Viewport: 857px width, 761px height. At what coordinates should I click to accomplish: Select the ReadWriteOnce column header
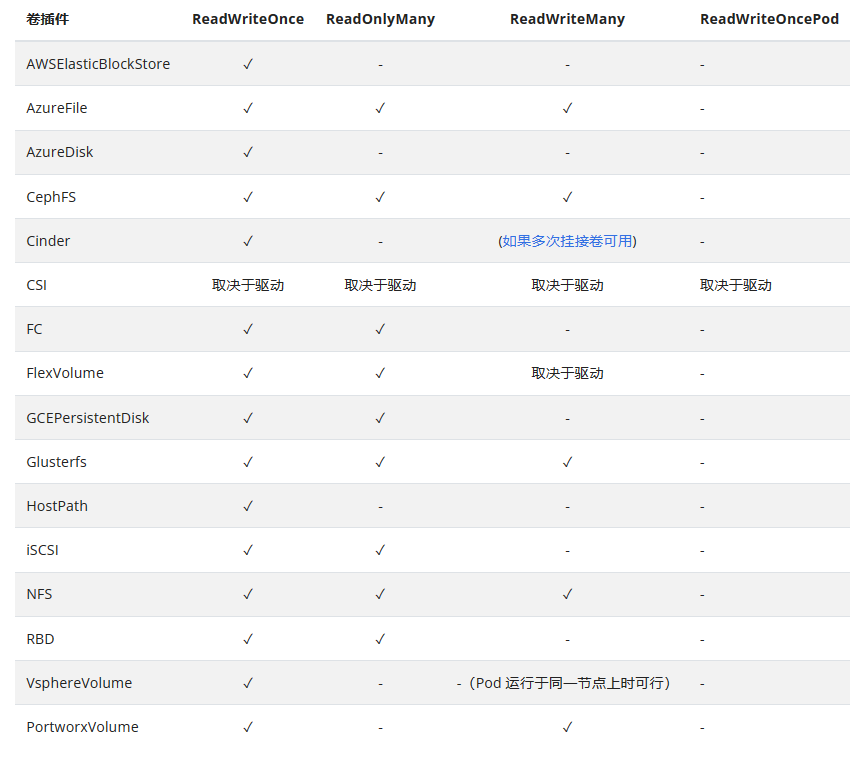click(x=248, y=19)
